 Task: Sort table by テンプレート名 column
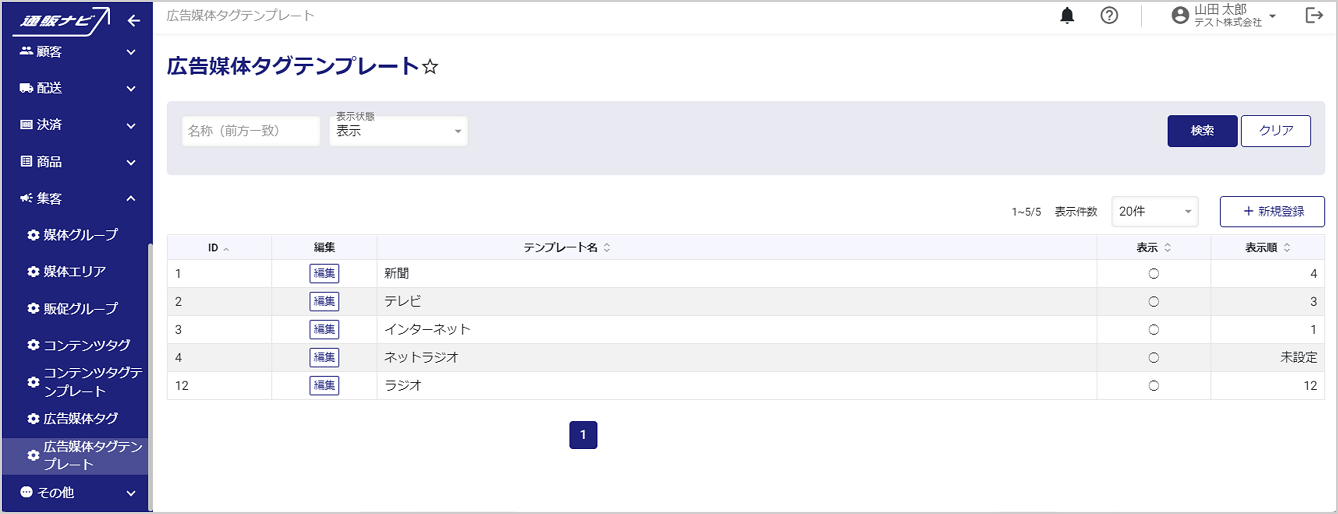pyautogui.click(x=566, y=247)
